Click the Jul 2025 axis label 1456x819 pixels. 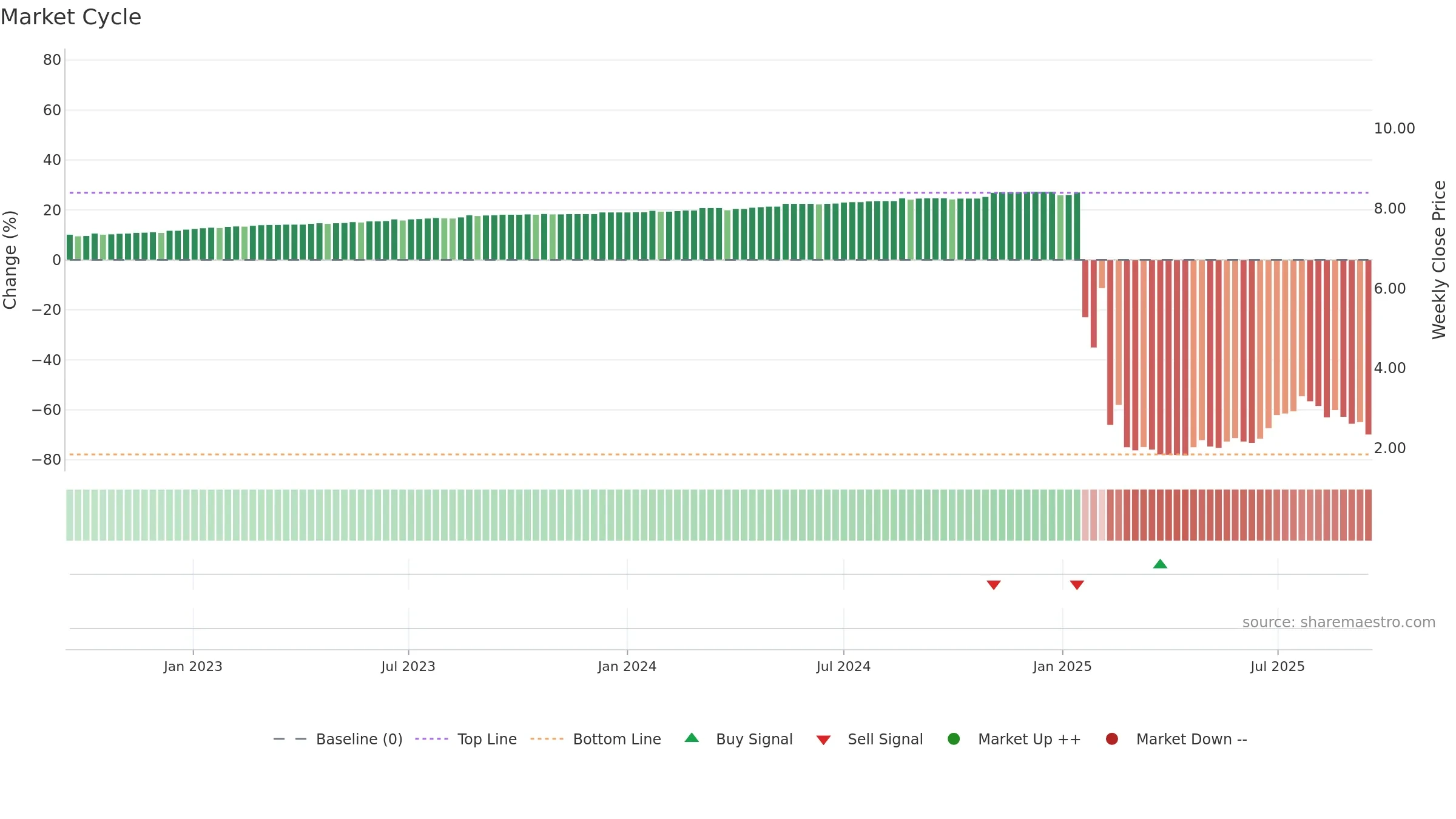pos(1278,667)
